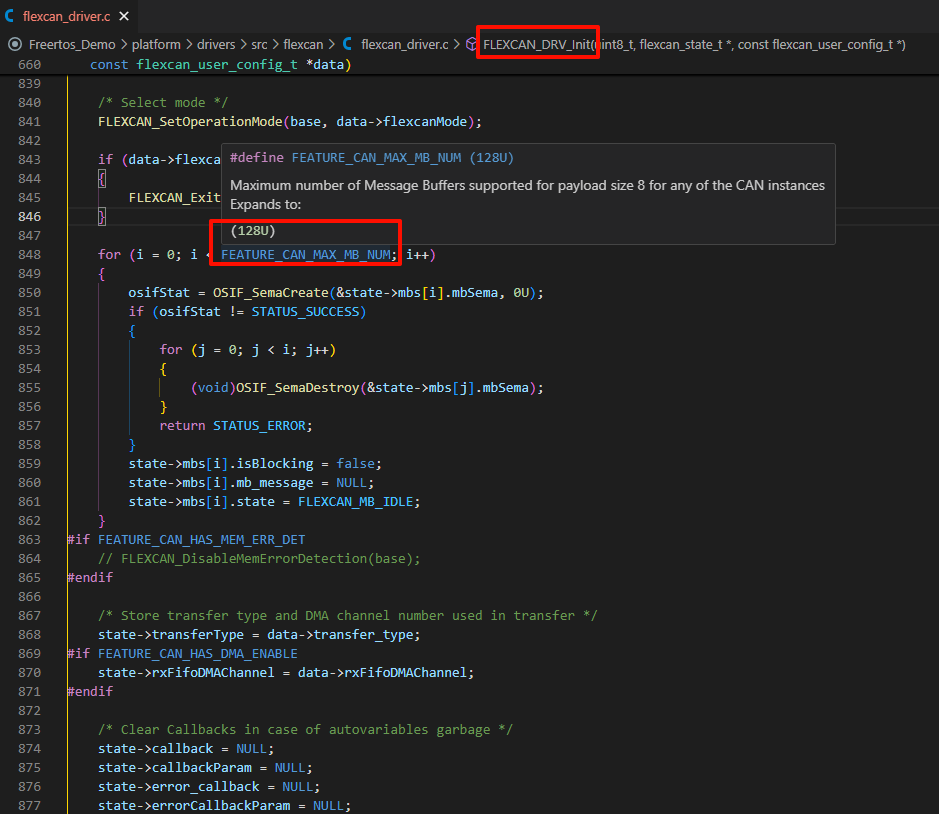Image resolution: width=939 pixels, height=814 pixels.
Task: Click the C file icon in the tab
Action: point(10,17)
